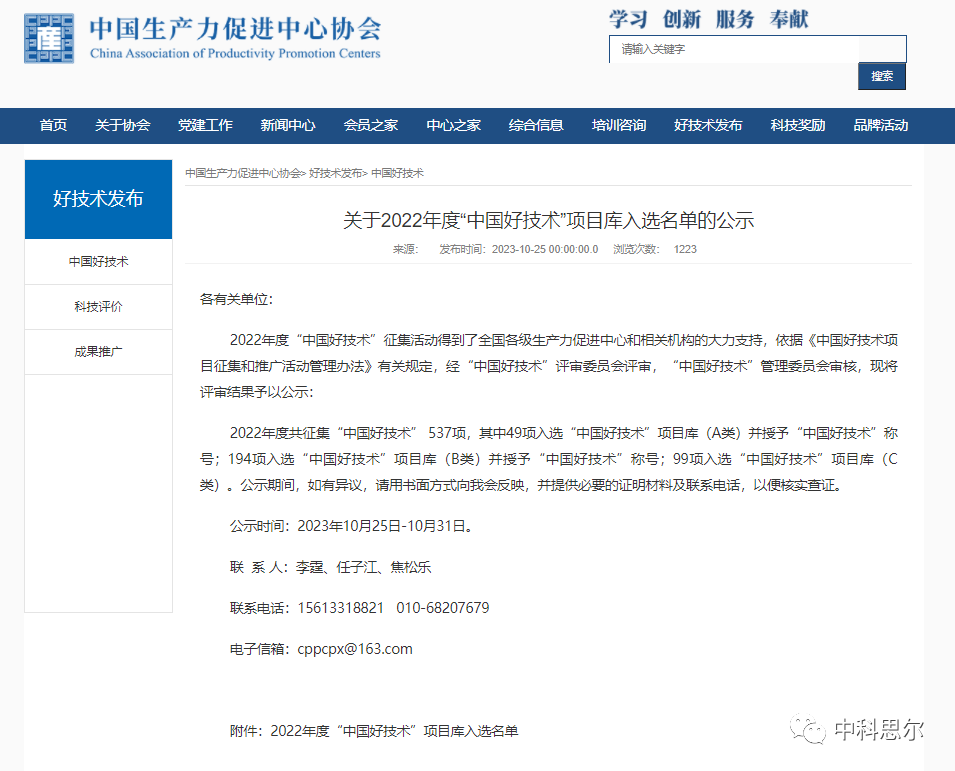The image size is (955, 771).
Task: Click the association logo icon
Action: click(49, 38)
